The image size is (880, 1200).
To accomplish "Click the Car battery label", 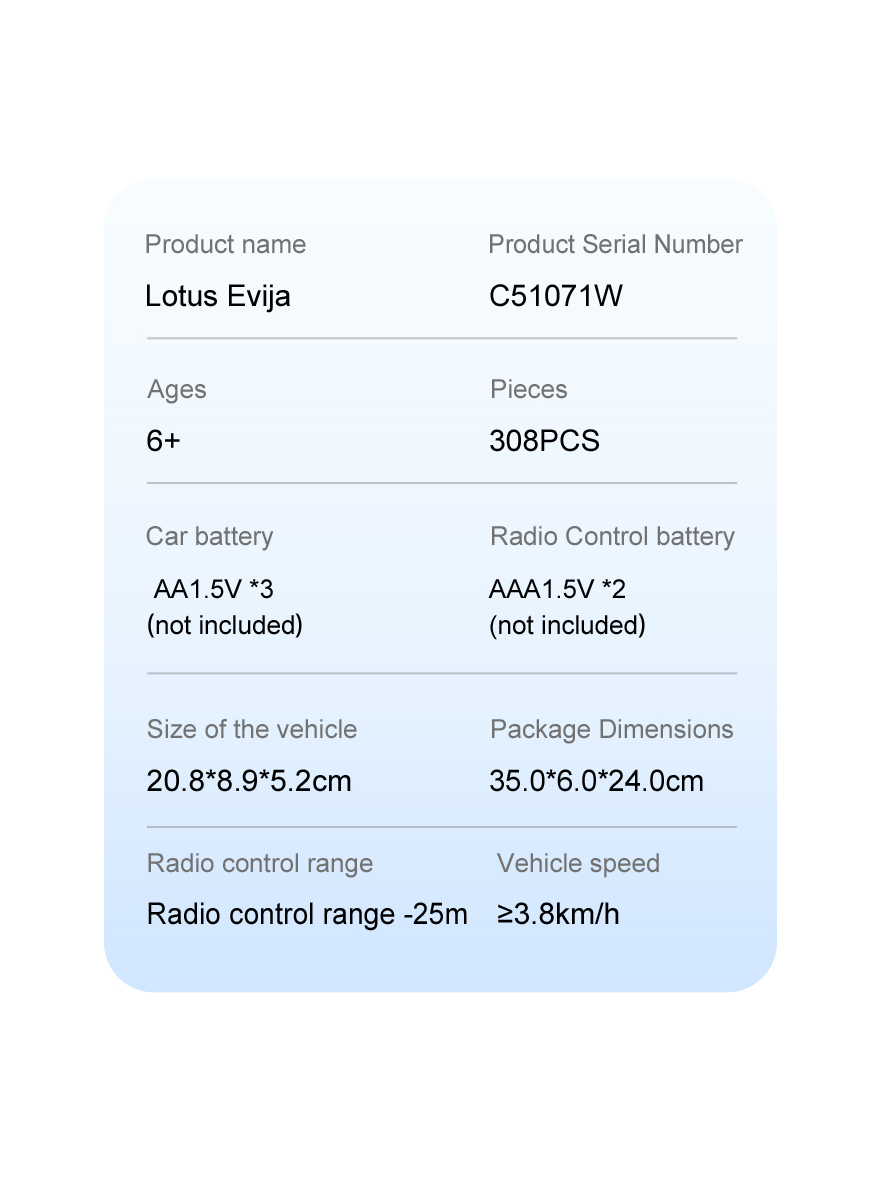I will 209,537.
